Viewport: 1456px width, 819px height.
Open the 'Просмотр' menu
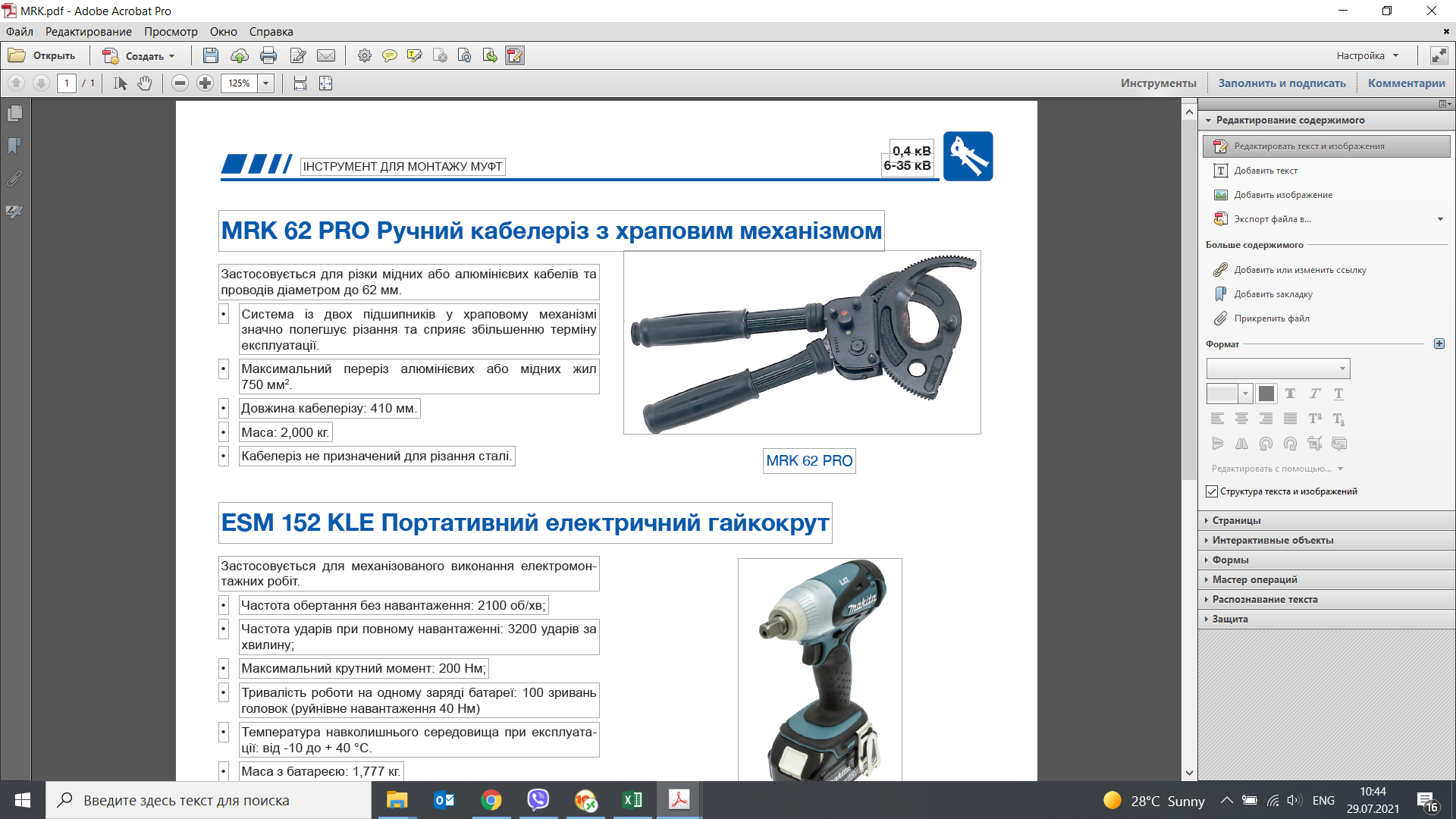coord(171,32)
